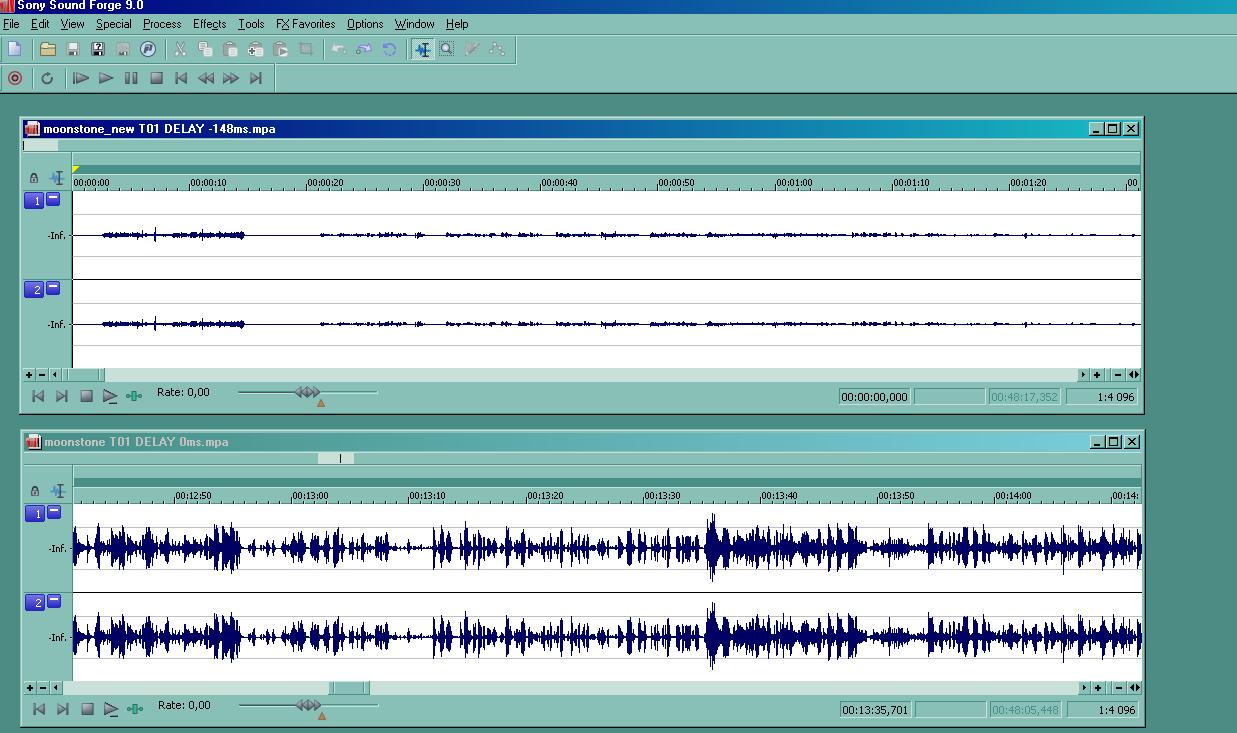The height and width of the screenshot is (733, 1237).
Task: Create a new file with New icon
Action: click(x=14, y=49)
